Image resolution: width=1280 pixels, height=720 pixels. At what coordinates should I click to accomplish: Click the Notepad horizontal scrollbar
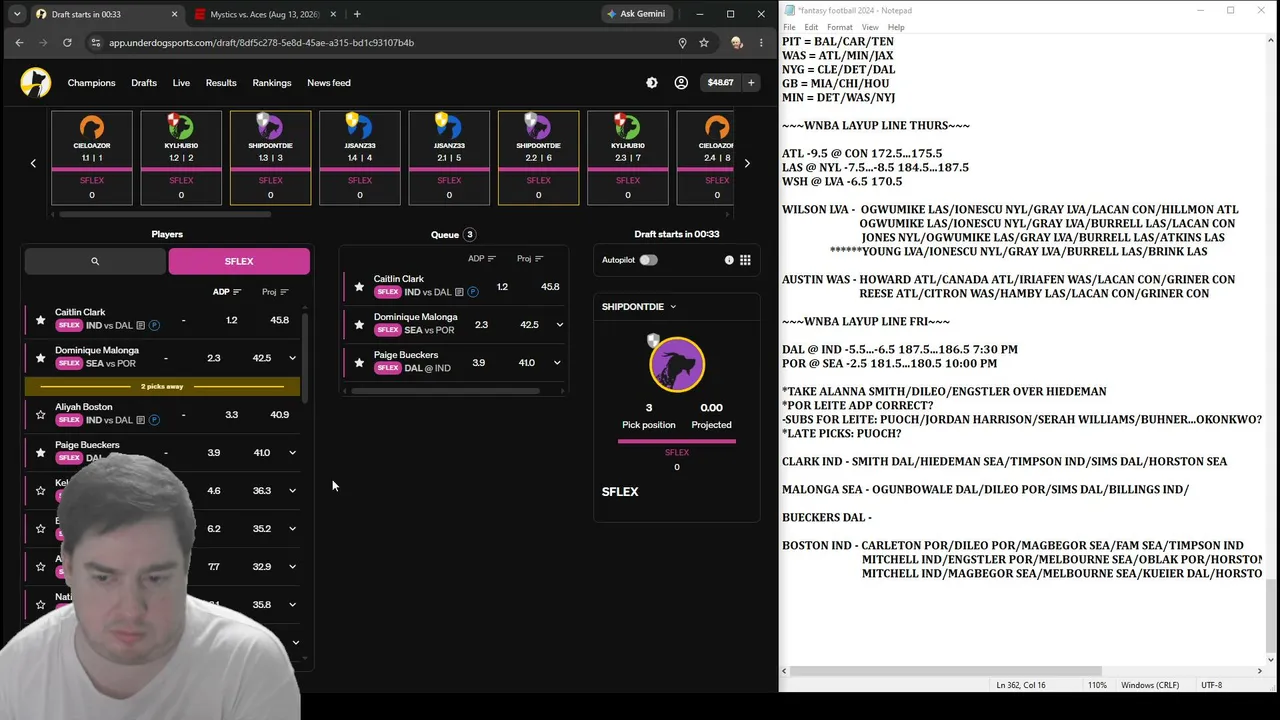[945, 671]
